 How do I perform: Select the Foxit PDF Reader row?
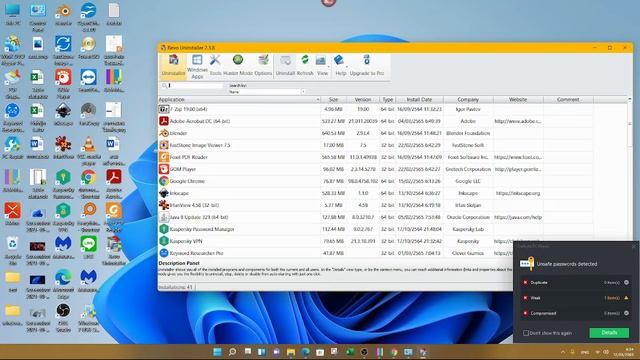pyautogui.click(x=376, y=157)
